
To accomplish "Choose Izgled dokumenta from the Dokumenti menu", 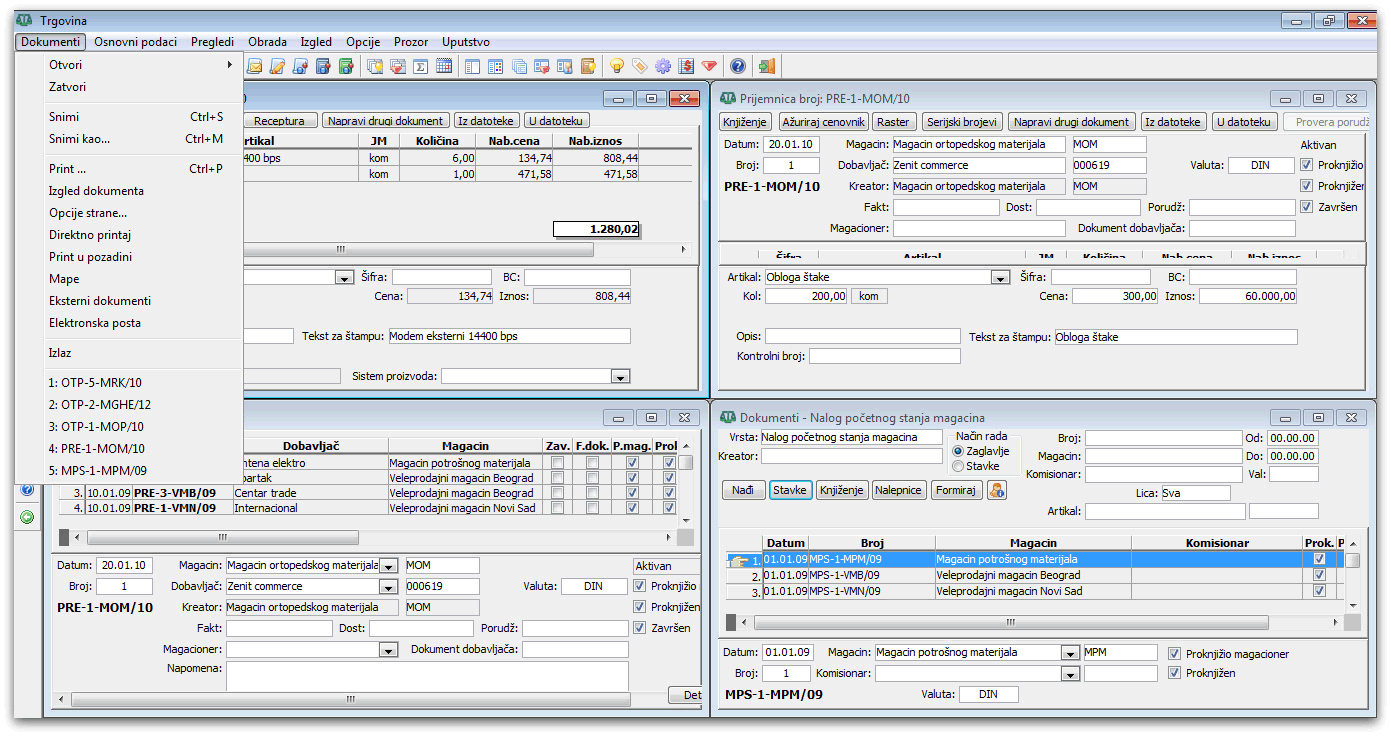I will pyautogui.click(x=96, y=191).
